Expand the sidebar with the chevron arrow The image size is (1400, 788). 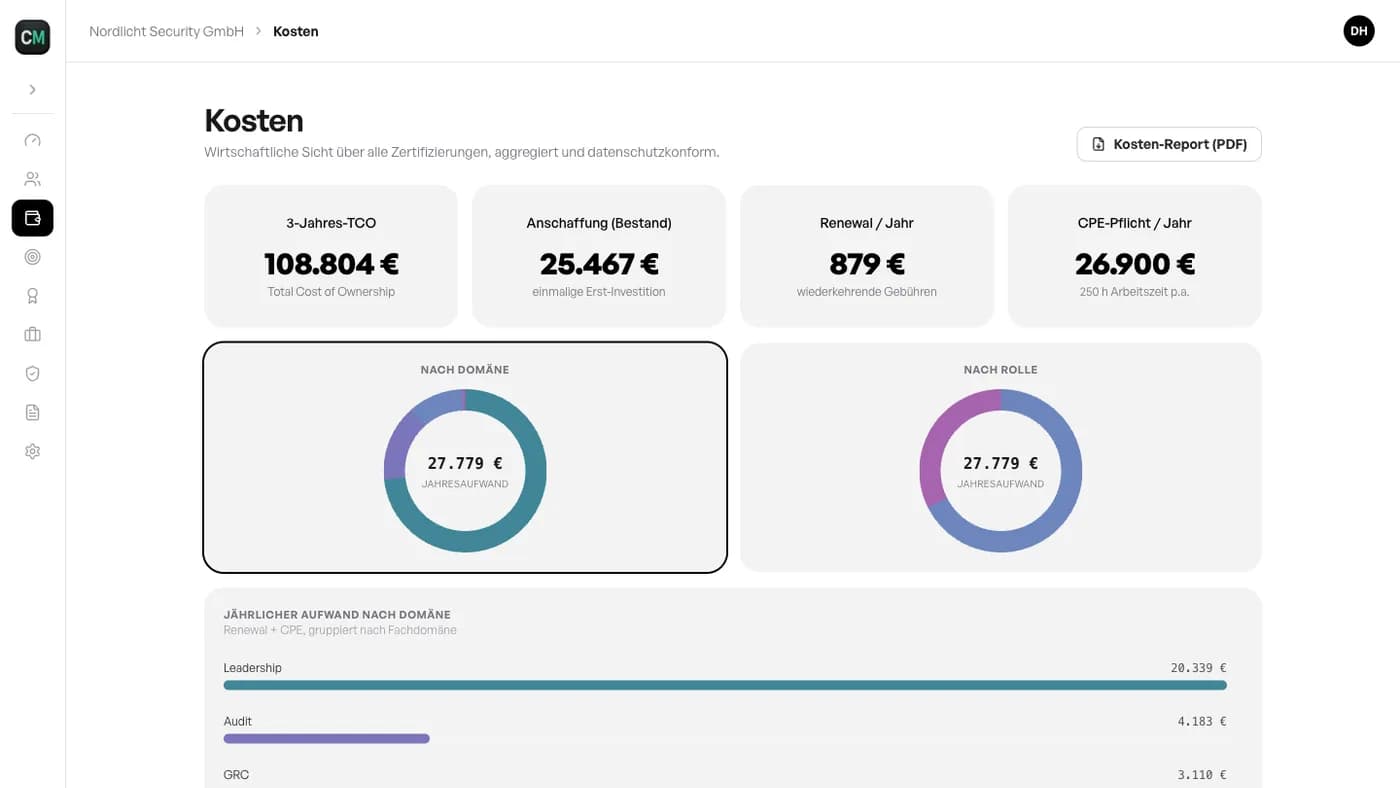click(32, 90)
